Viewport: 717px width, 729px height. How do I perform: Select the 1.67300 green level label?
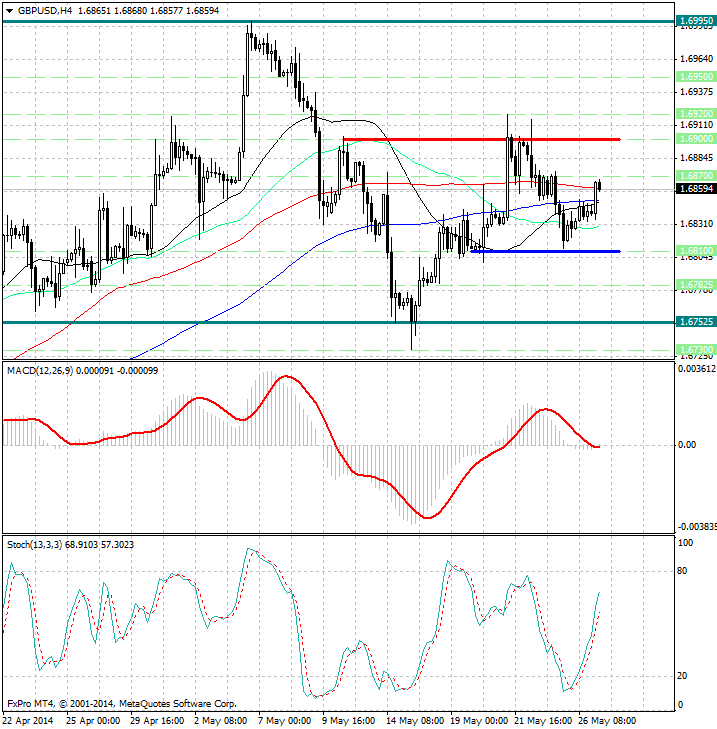tap(696, 350)
